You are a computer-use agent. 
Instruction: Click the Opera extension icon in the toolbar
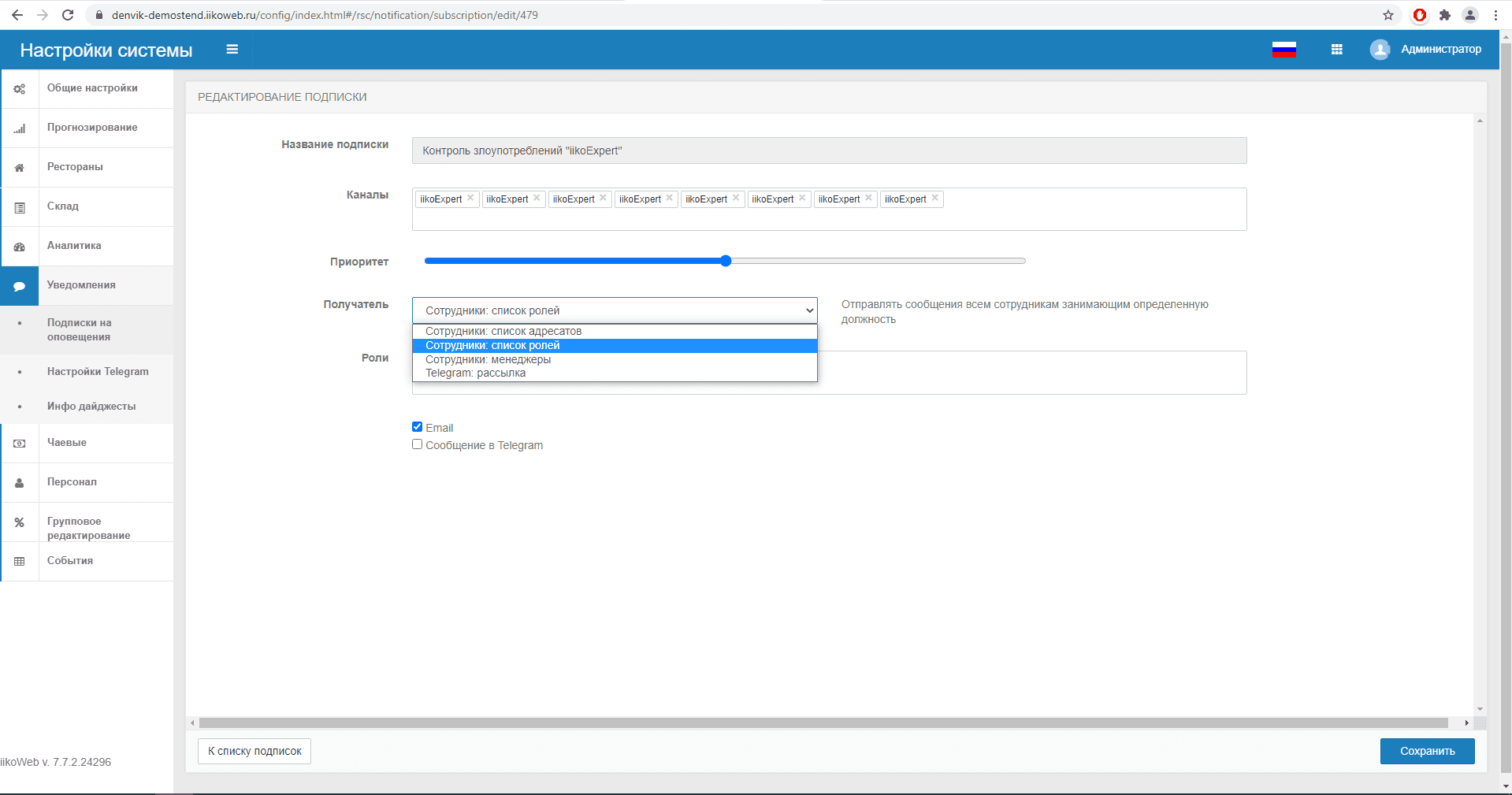tap(1420, 15)
